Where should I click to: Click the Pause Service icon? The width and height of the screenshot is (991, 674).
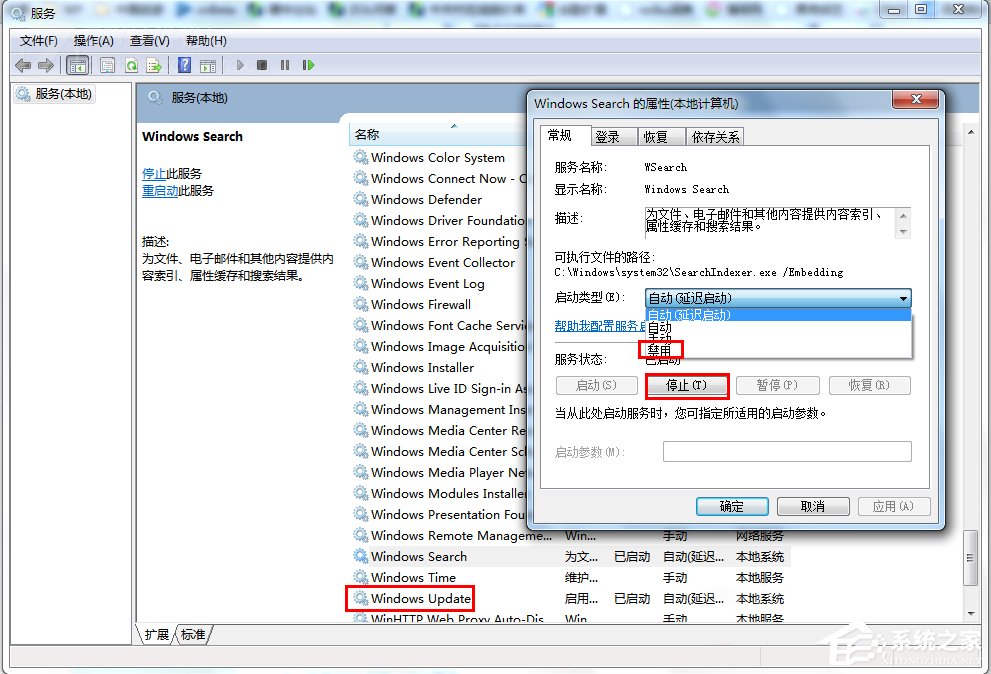click(x=284, y=64)
